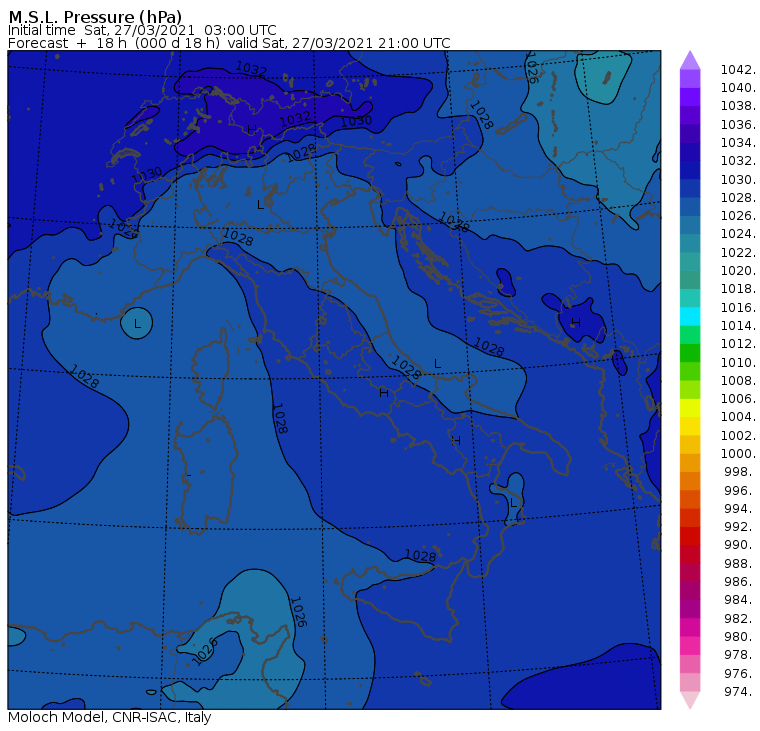Click the H marker over the Balkans high
This screenshot has width=760, height=731.
pos(576,322)
